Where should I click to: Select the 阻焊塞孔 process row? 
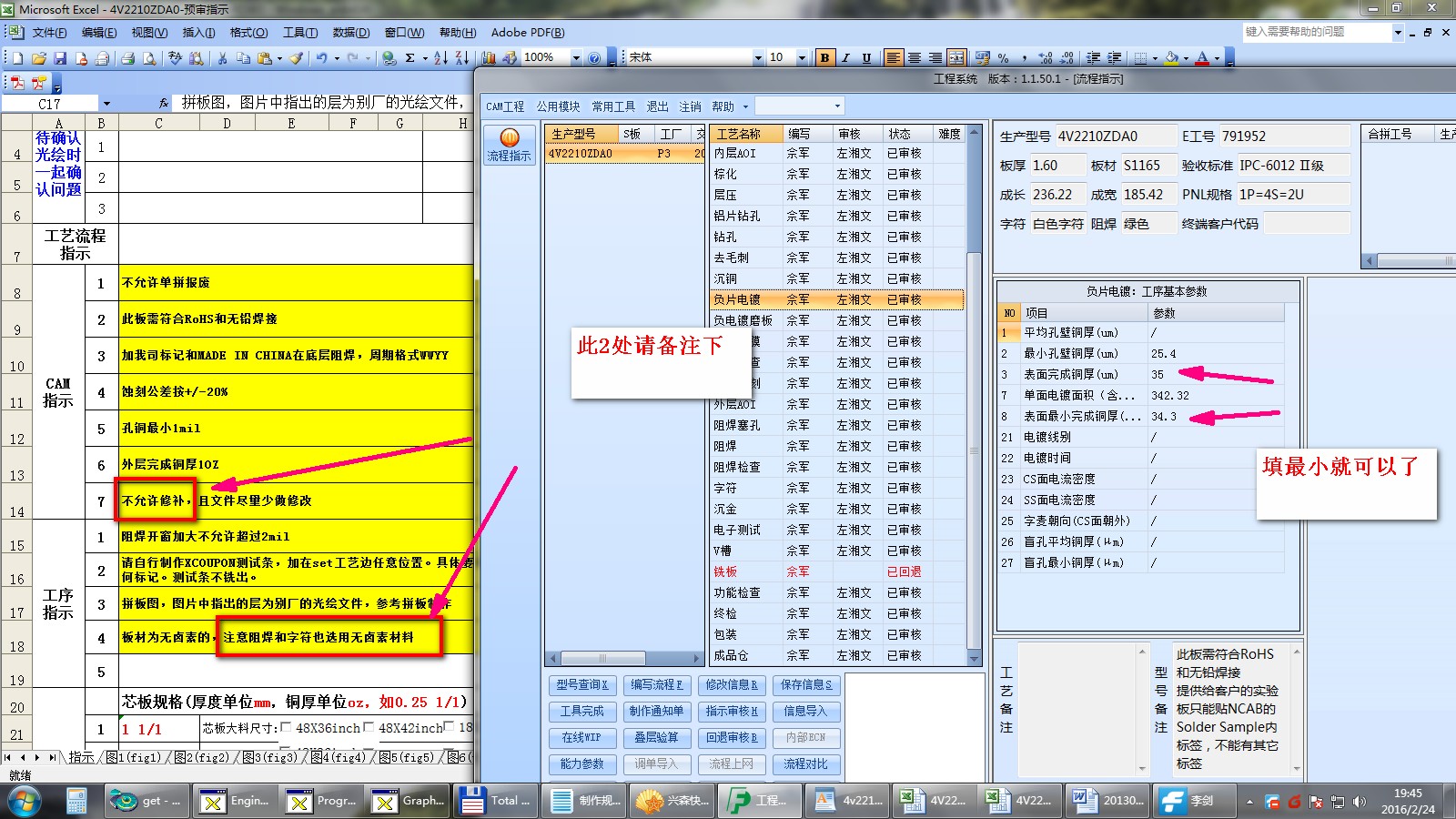click(836, 425)
